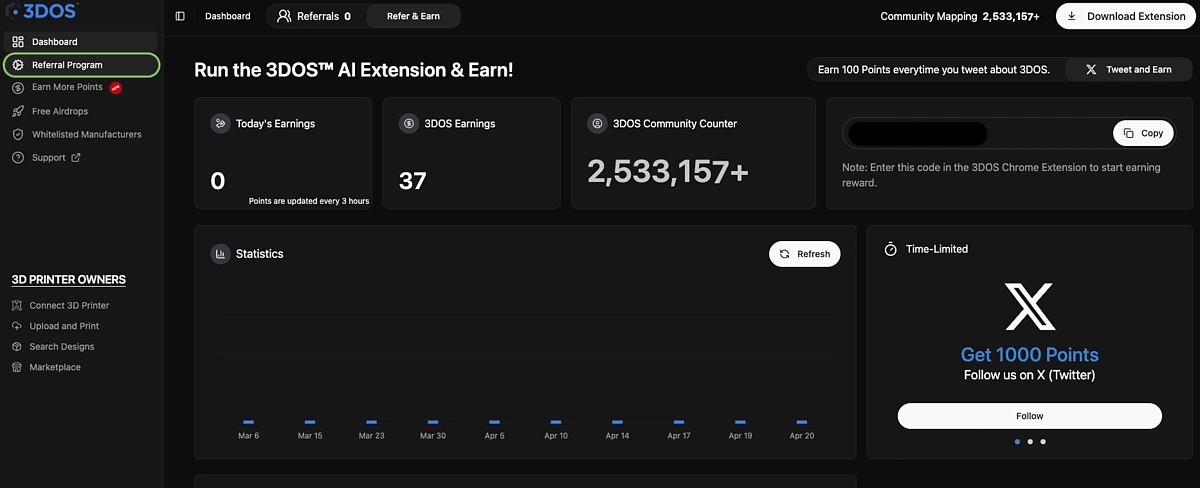Click the Statistics bar chart icon
Screen dimensions: 1200x488
(x=220, y=254)
